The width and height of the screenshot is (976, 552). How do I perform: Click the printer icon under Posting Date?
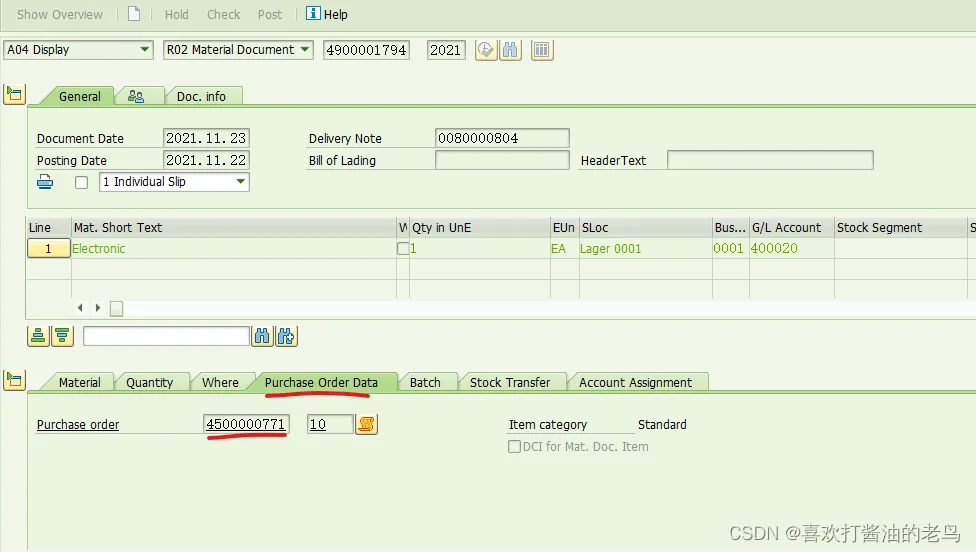point(45,182)
